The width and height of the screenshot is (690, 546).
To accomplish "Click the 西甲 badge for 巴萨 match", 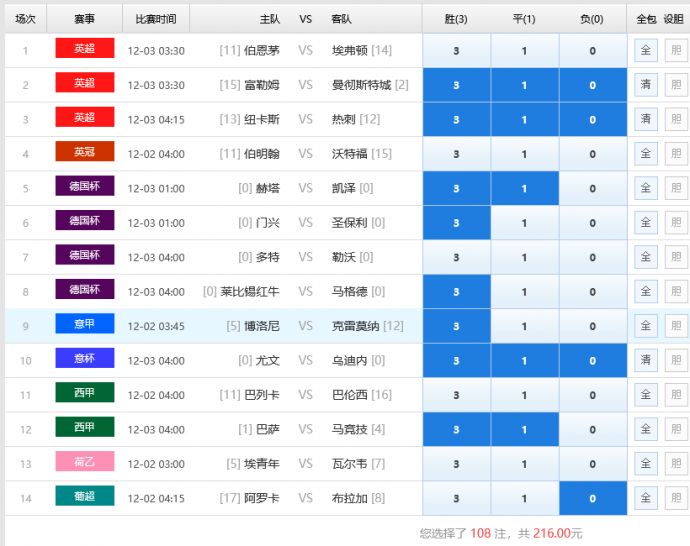I will [85, 428].
